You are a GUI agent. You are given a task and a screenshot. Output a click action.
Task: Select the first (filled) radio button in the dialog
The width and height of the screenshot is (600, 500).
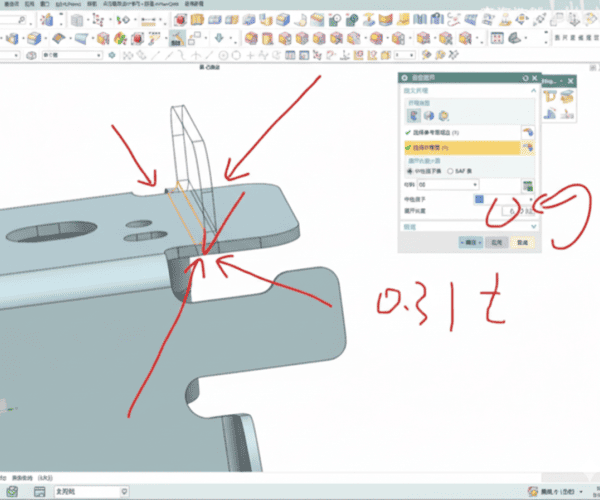(x=410, y=171)
